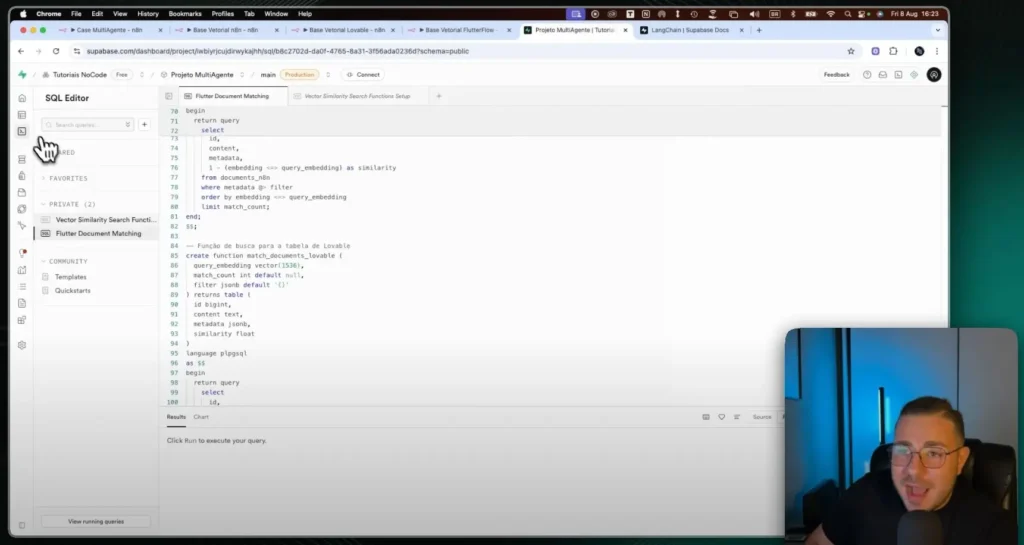Screen dimensions: 1024x545
Task: Open the Table Editor sidebar icon
Action: (x=22, y=115)
